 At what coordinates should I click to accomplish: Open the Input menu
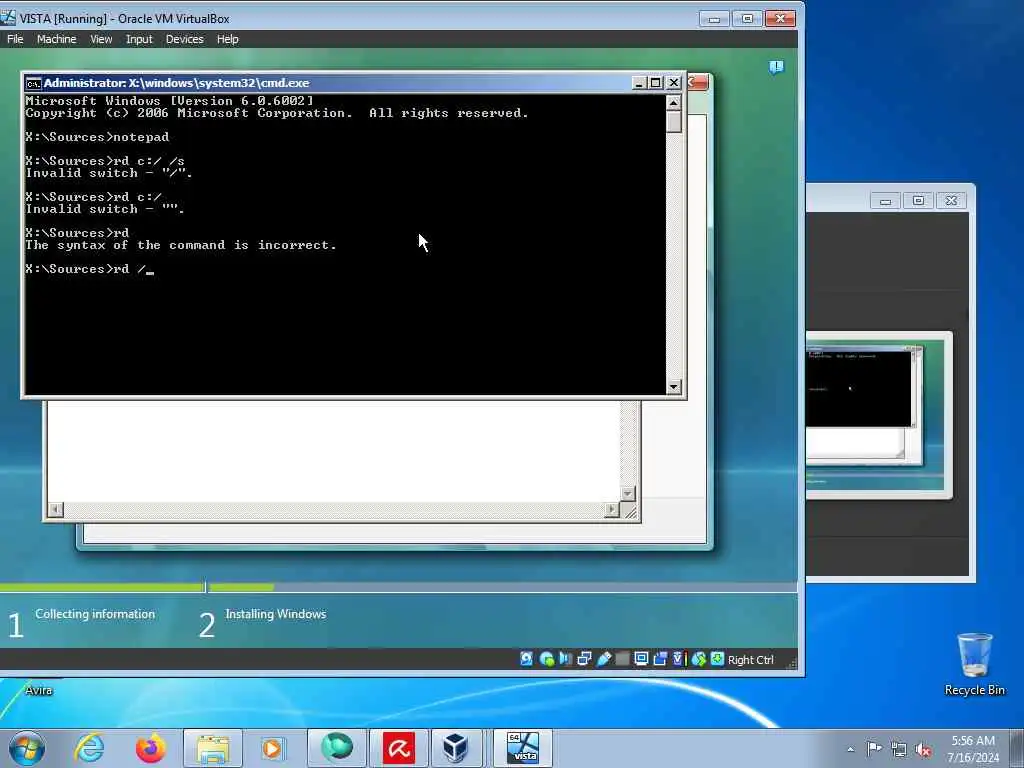(x=139, y=39)
